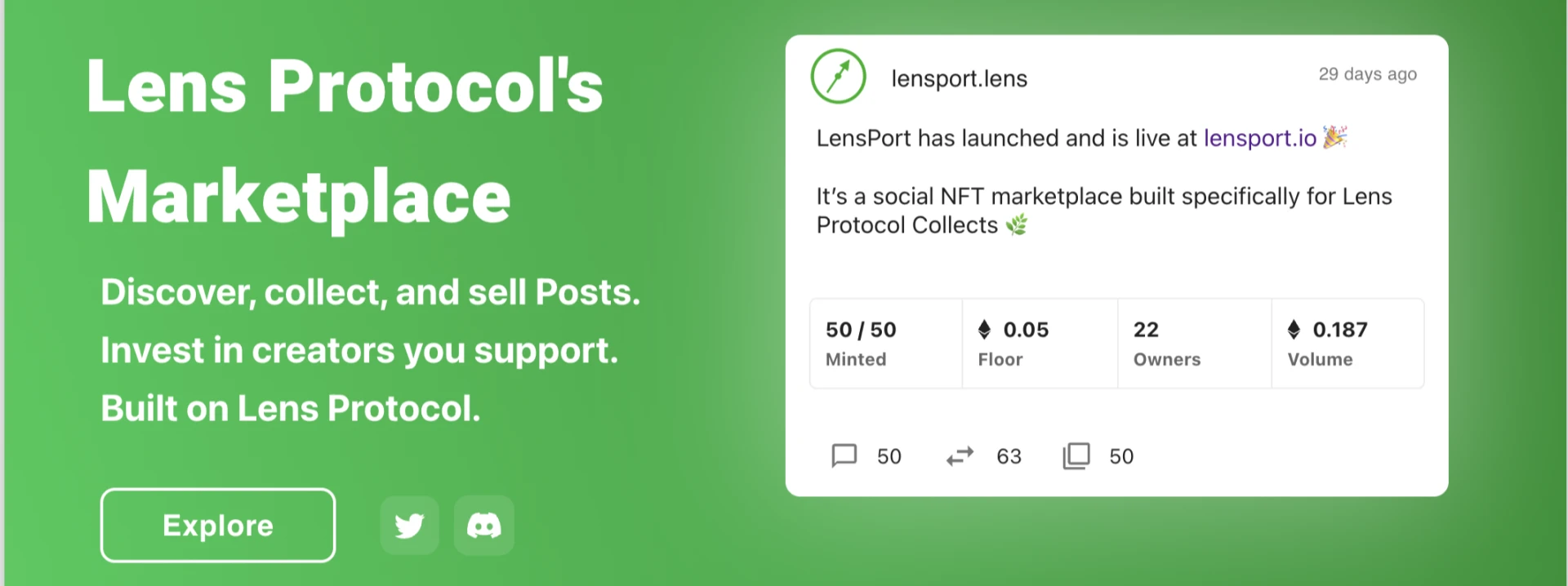Click the Ethereum icon beside Volume value
Screen dimensions: 1568x586
click(x=1294, y=330)
